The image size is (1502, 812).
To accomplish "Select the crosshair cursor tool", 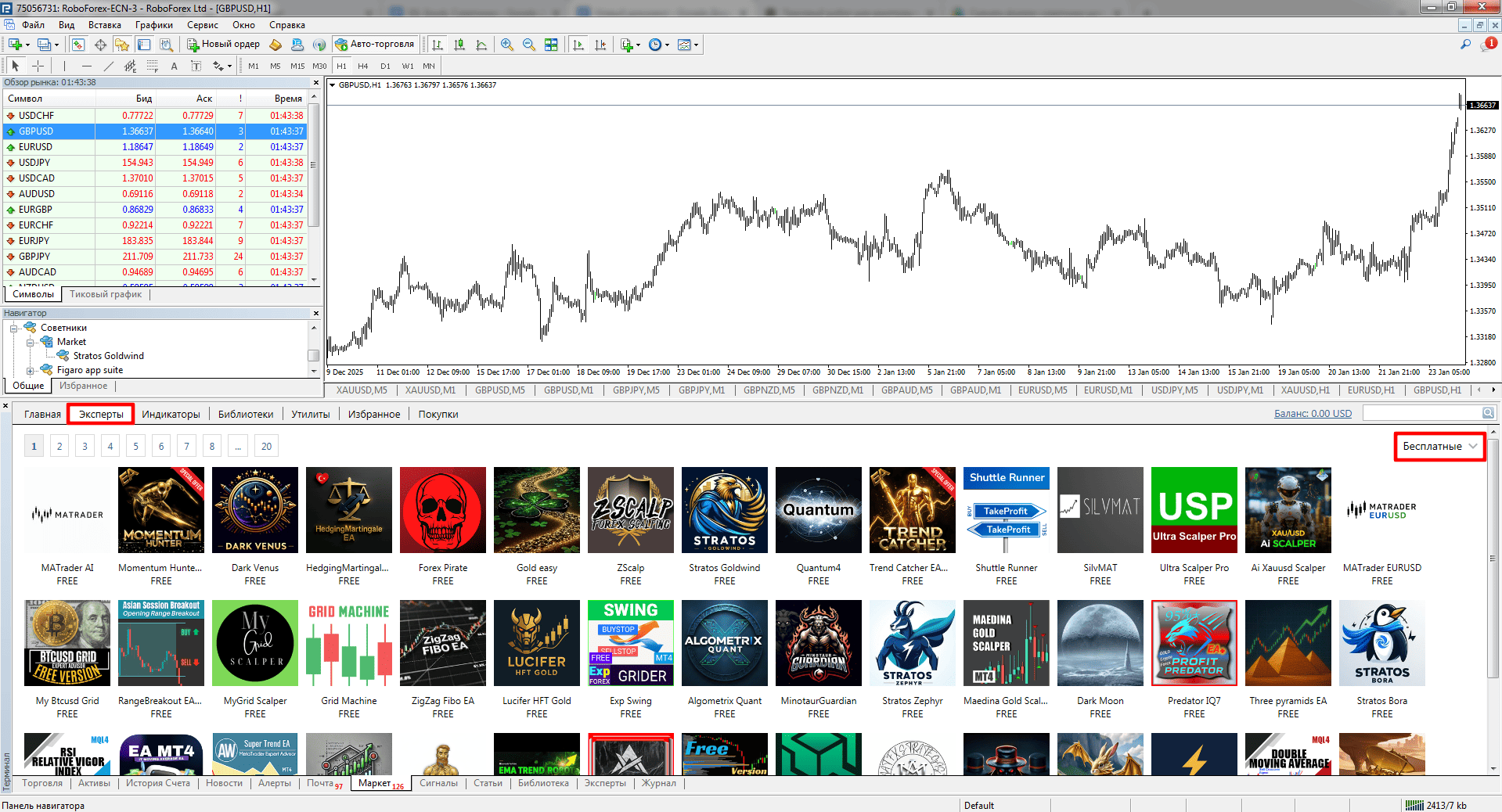I will 38,66.
